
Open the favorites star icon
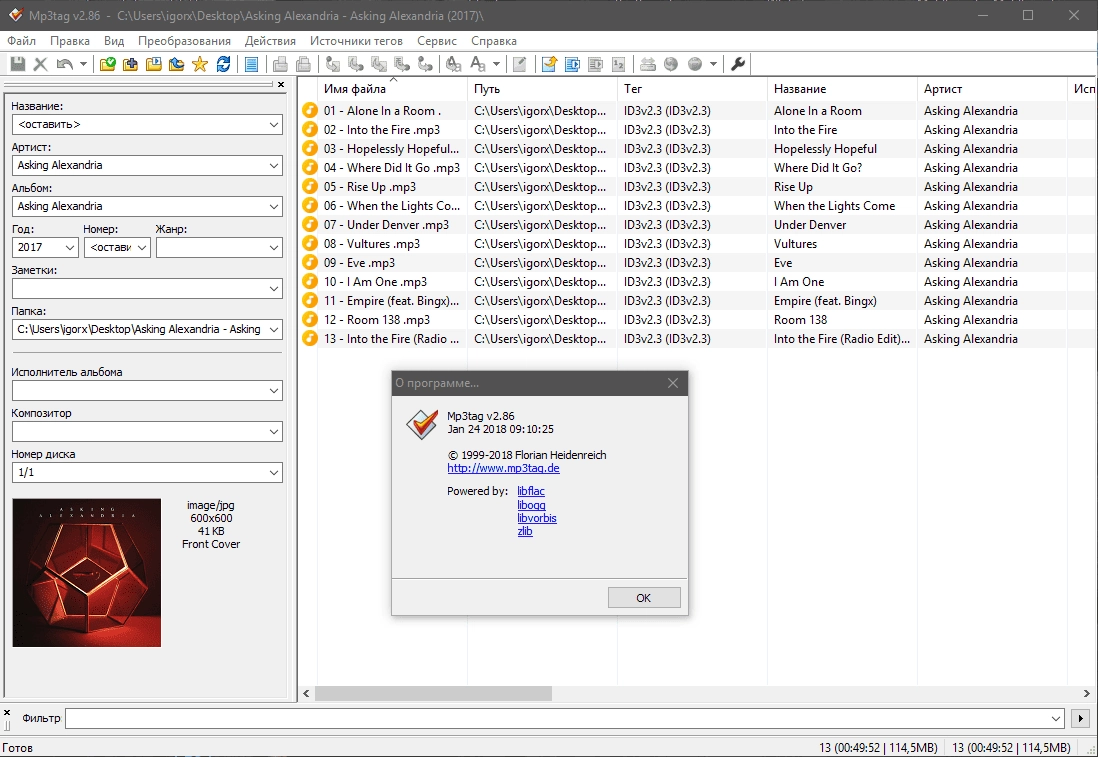pyautogui.click(x=200, y=64)
